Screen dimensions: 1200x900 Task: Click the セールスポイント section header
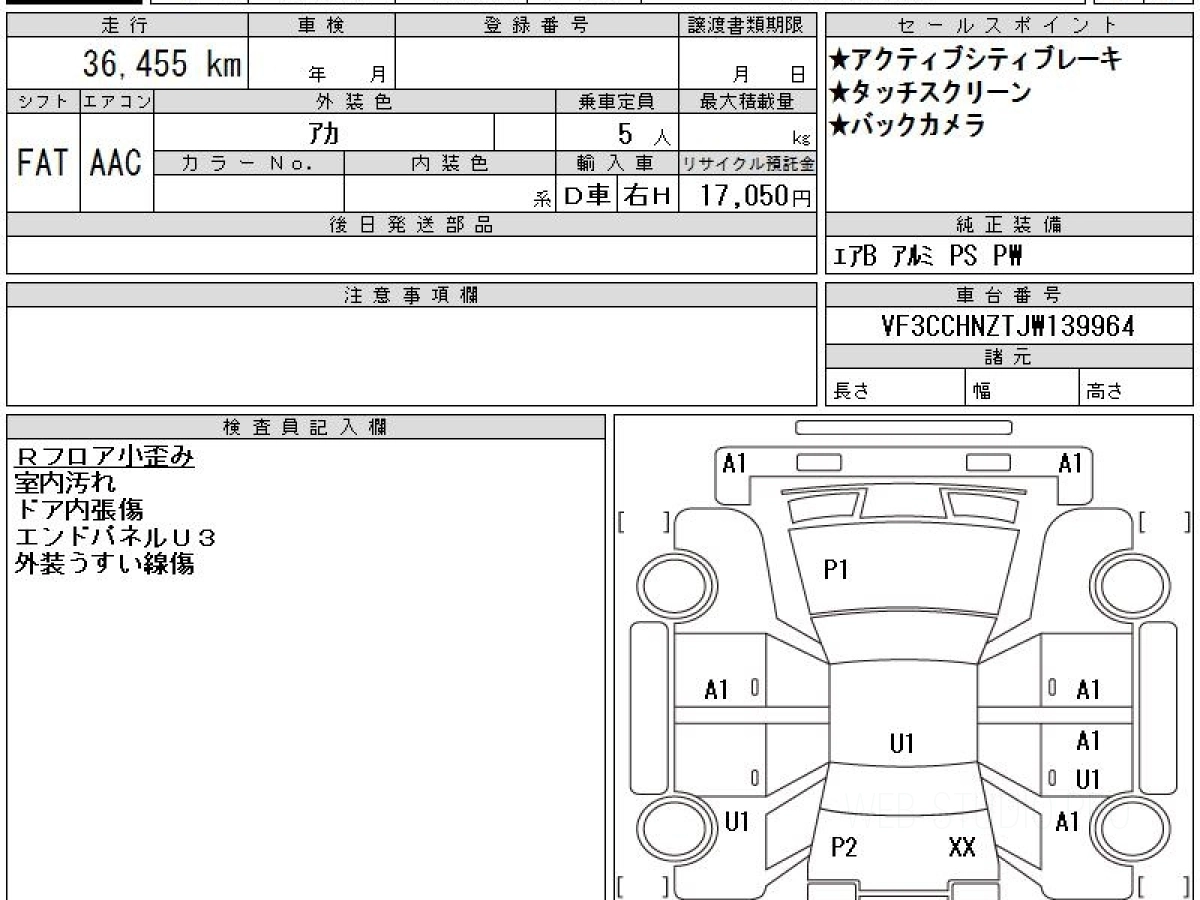tap(1009, 26)
